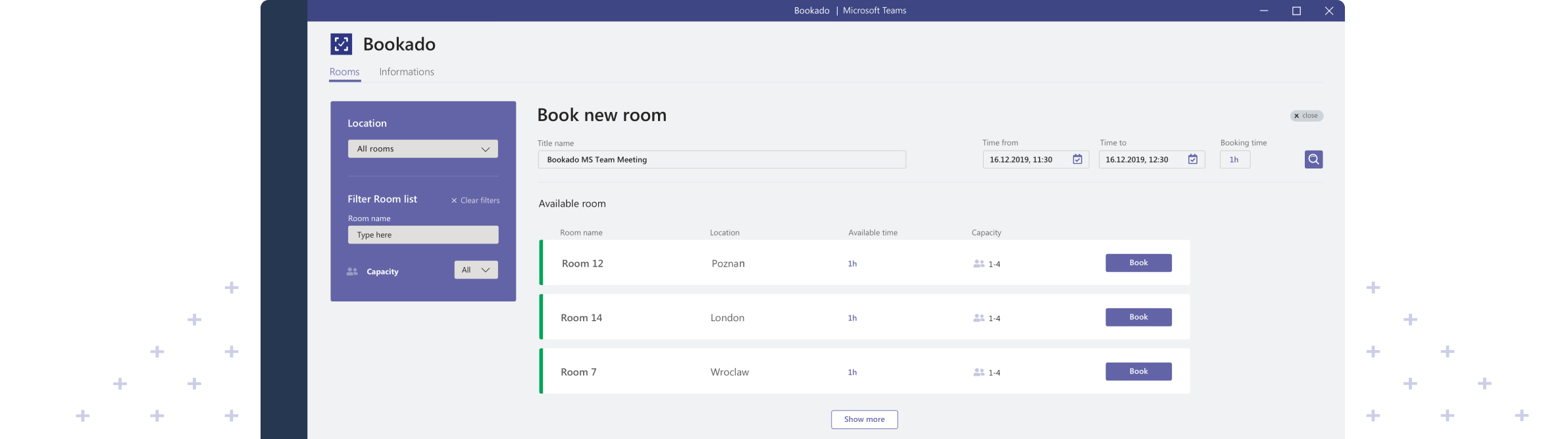1568x439 pixels.
Task: Book Room 14 in London
Action: [x=1138, y=317]
